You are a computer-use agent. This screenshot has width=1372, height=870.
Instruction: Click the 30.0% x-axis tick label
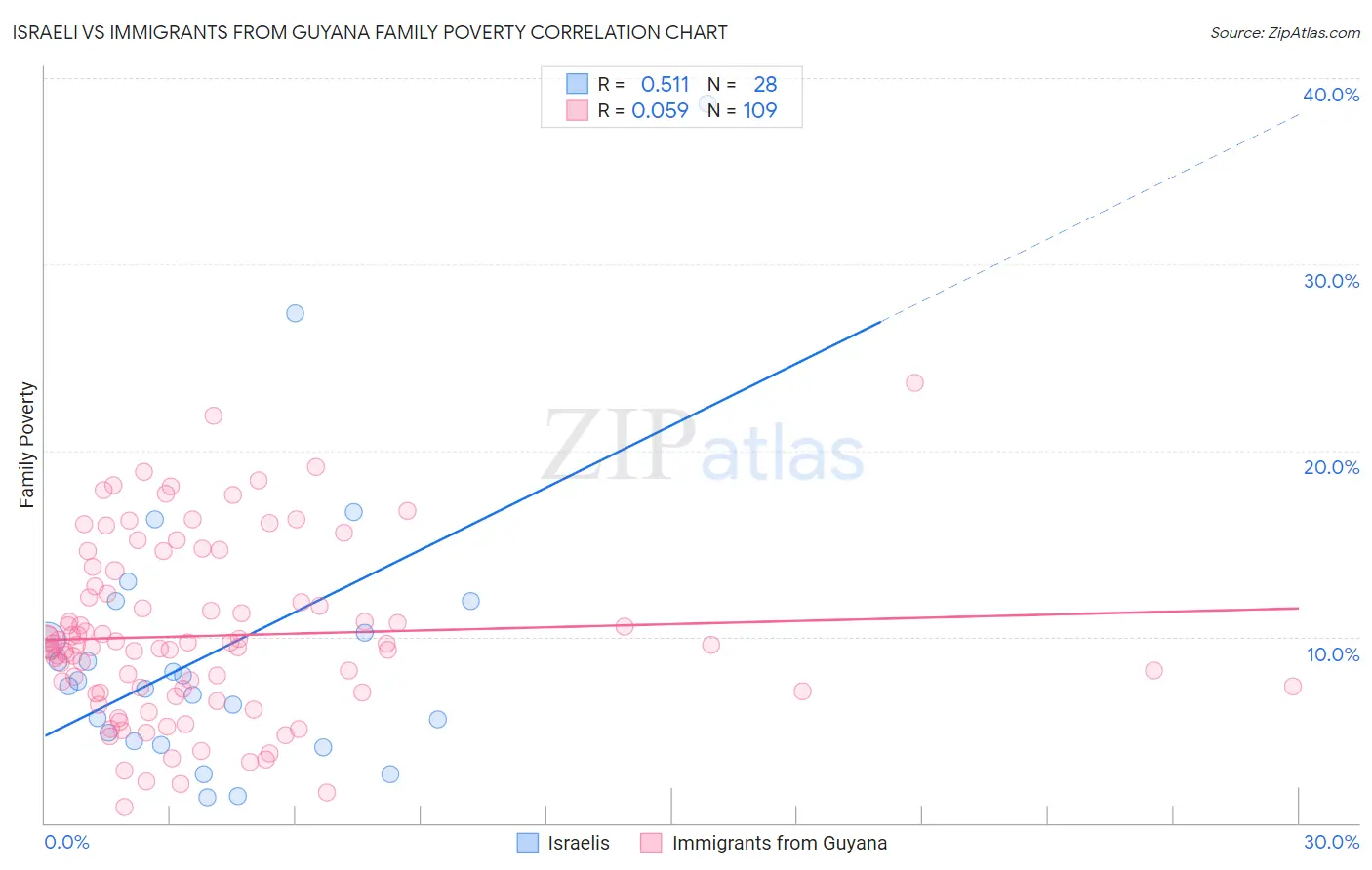(1331, 842)
